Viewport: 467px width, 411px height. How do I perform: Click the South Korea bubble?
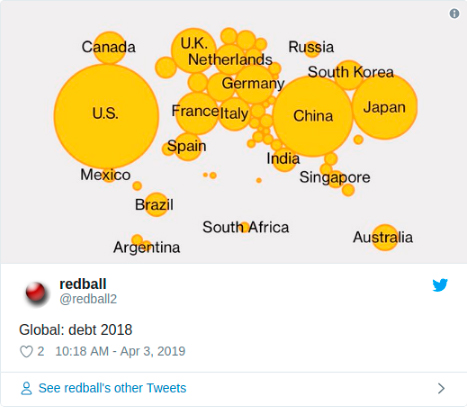click(349, 75)
